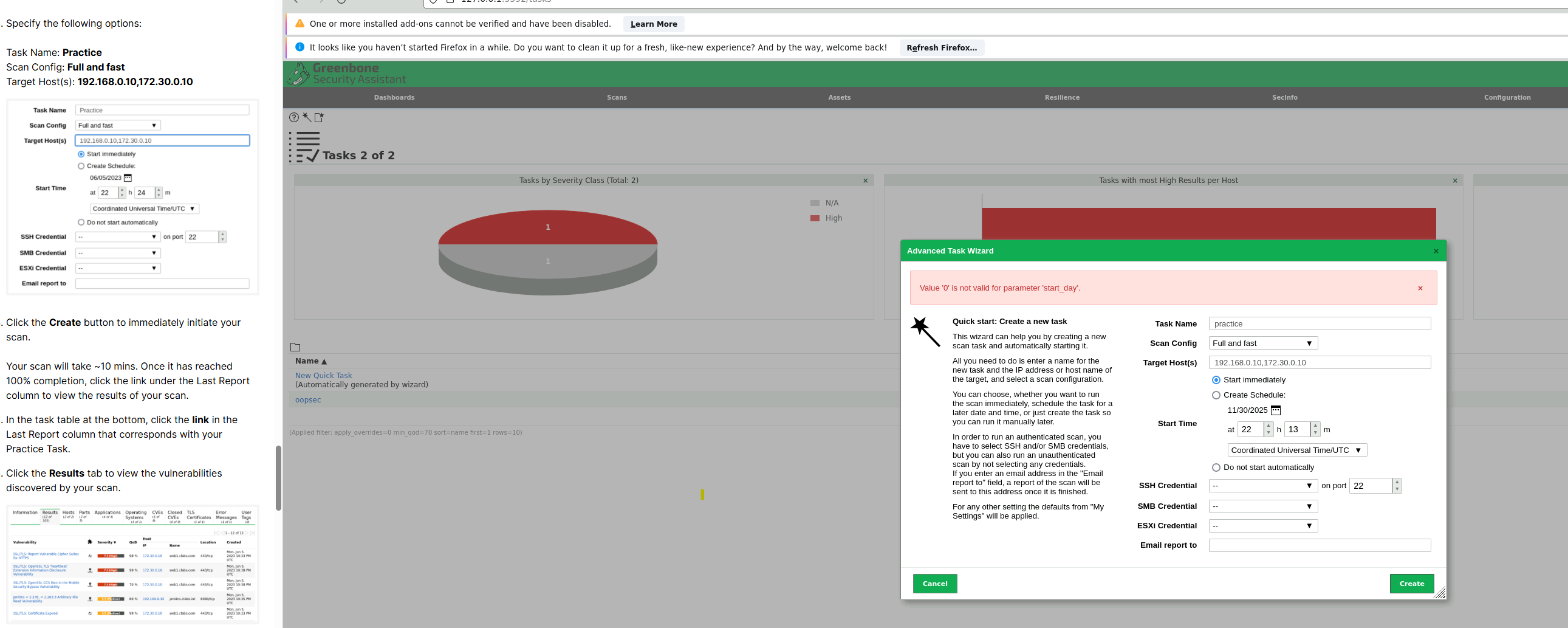The height and width of the screenshot is (628, 1568).
Task: Open the Scan Config dropdown
Action: (x=1262, y=343)
